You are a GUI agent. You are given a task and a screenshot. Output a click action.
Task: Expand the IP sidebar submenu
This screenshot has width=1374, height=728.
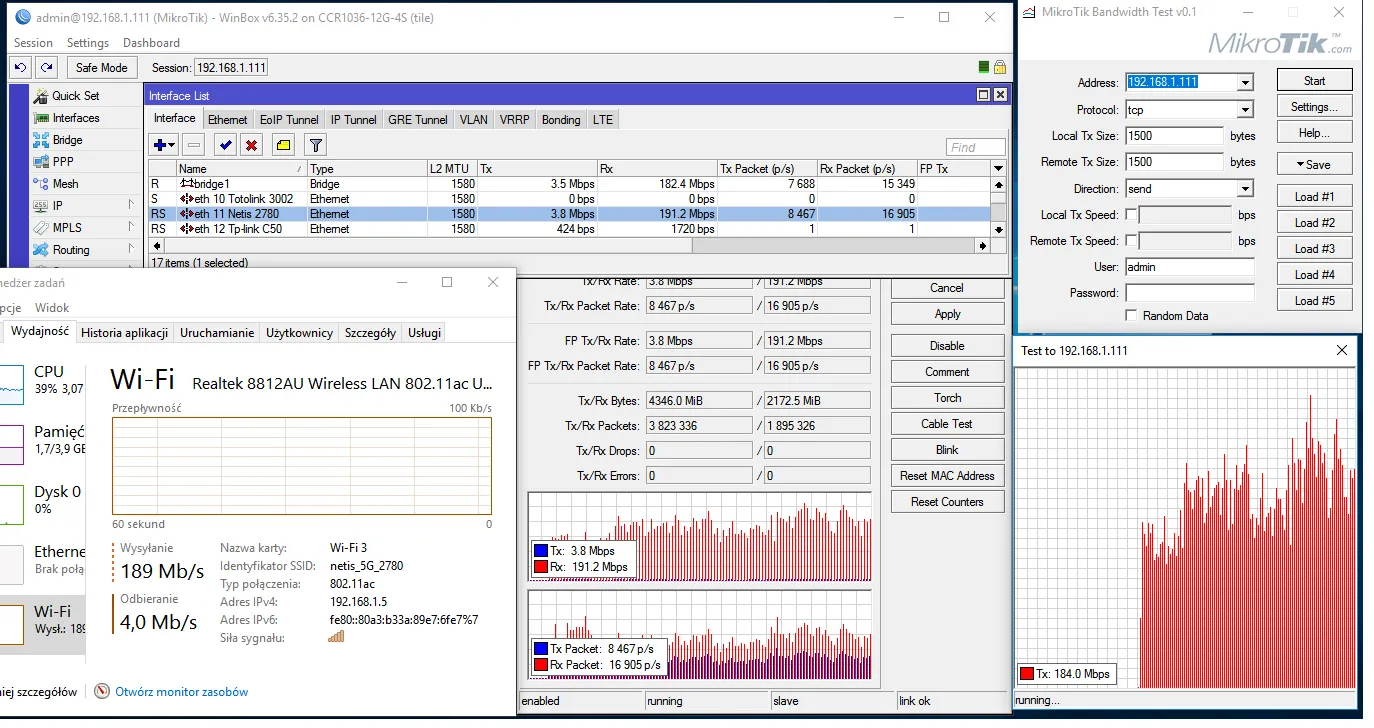point(131,205)
